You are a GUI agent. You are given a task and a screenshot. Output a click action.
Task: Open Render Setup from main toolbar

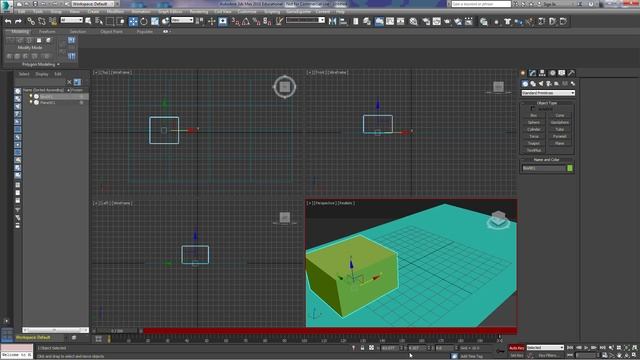(426, 21)
